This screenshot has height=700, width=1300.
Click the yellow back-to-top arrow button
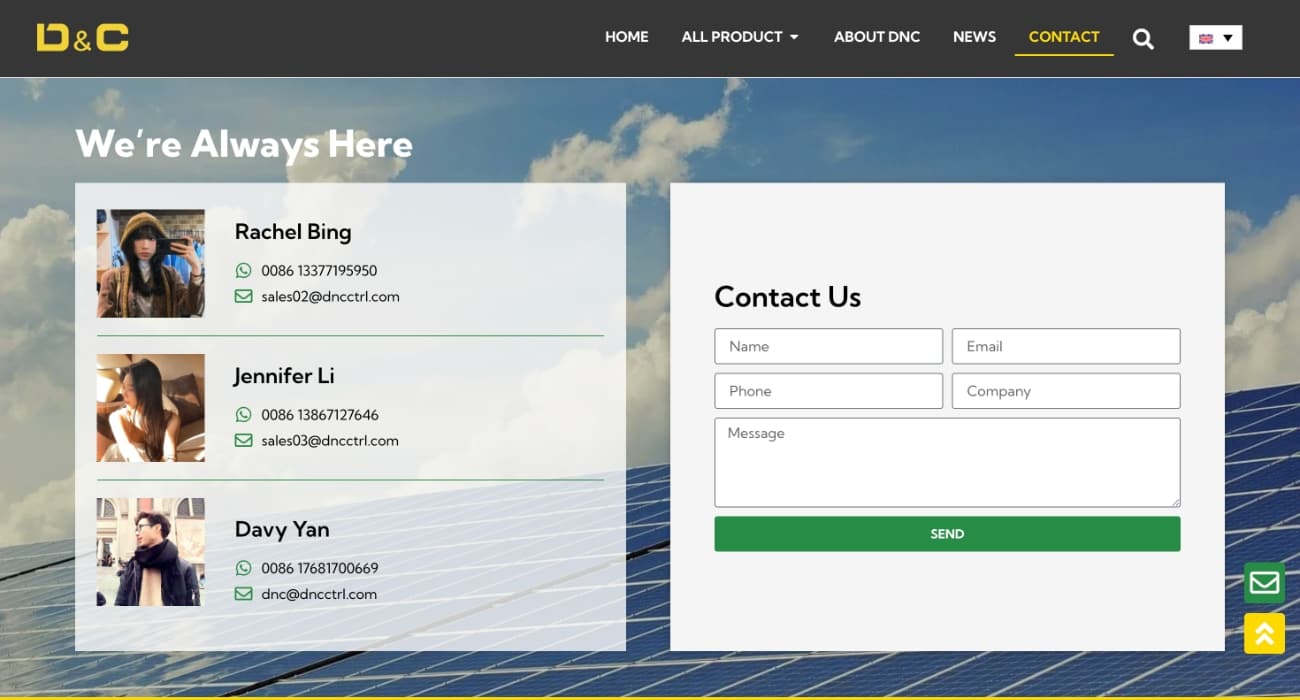click(x=1264, y=633)
